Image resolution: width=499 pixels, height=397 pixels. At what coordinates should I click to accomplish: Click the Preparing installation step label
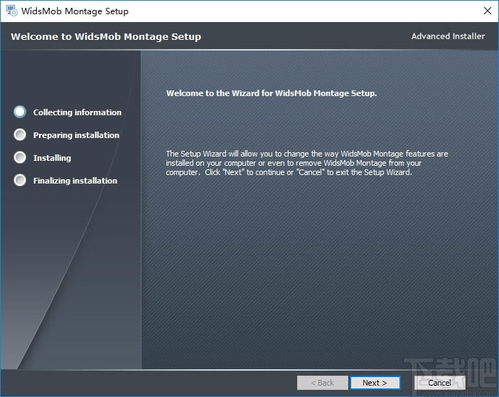[76, 135]
